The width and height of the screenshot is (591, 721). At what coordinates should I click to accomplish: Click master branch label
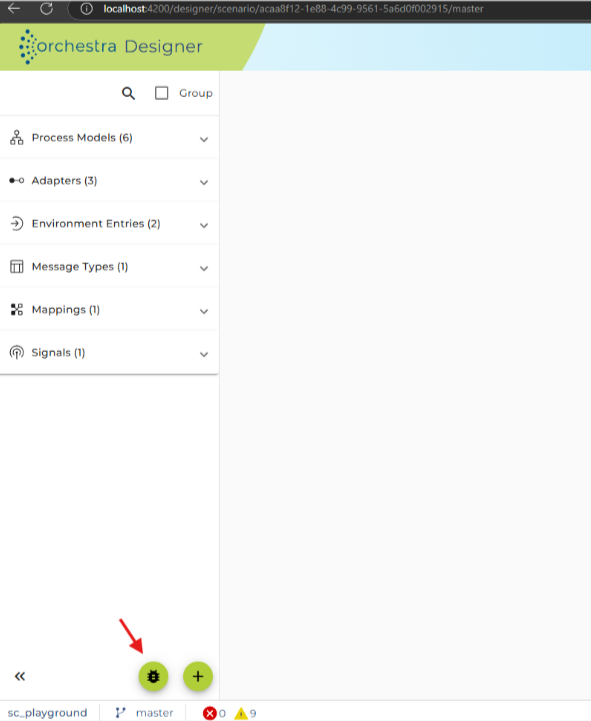tap(155, 713)
